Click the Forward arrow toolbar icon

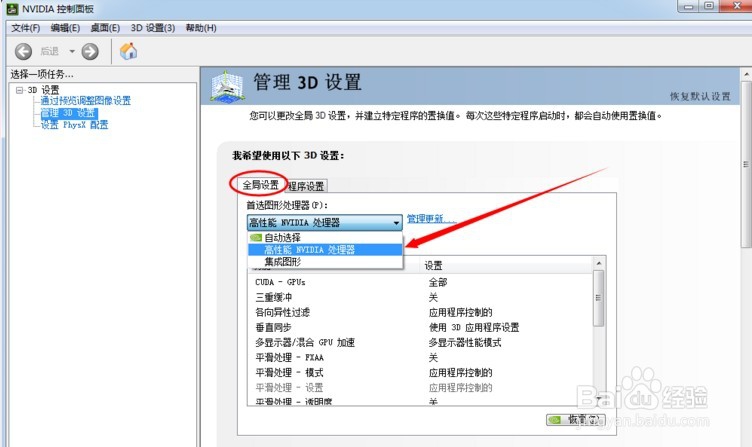click(90, 51)
